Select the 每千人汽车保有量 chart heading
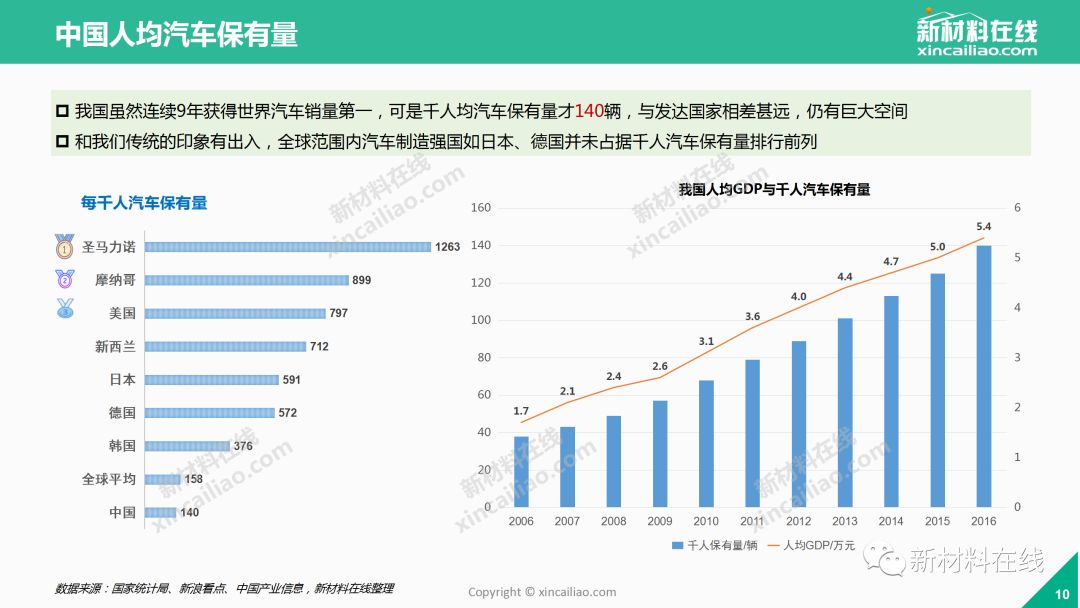 (x=144, y=203)
